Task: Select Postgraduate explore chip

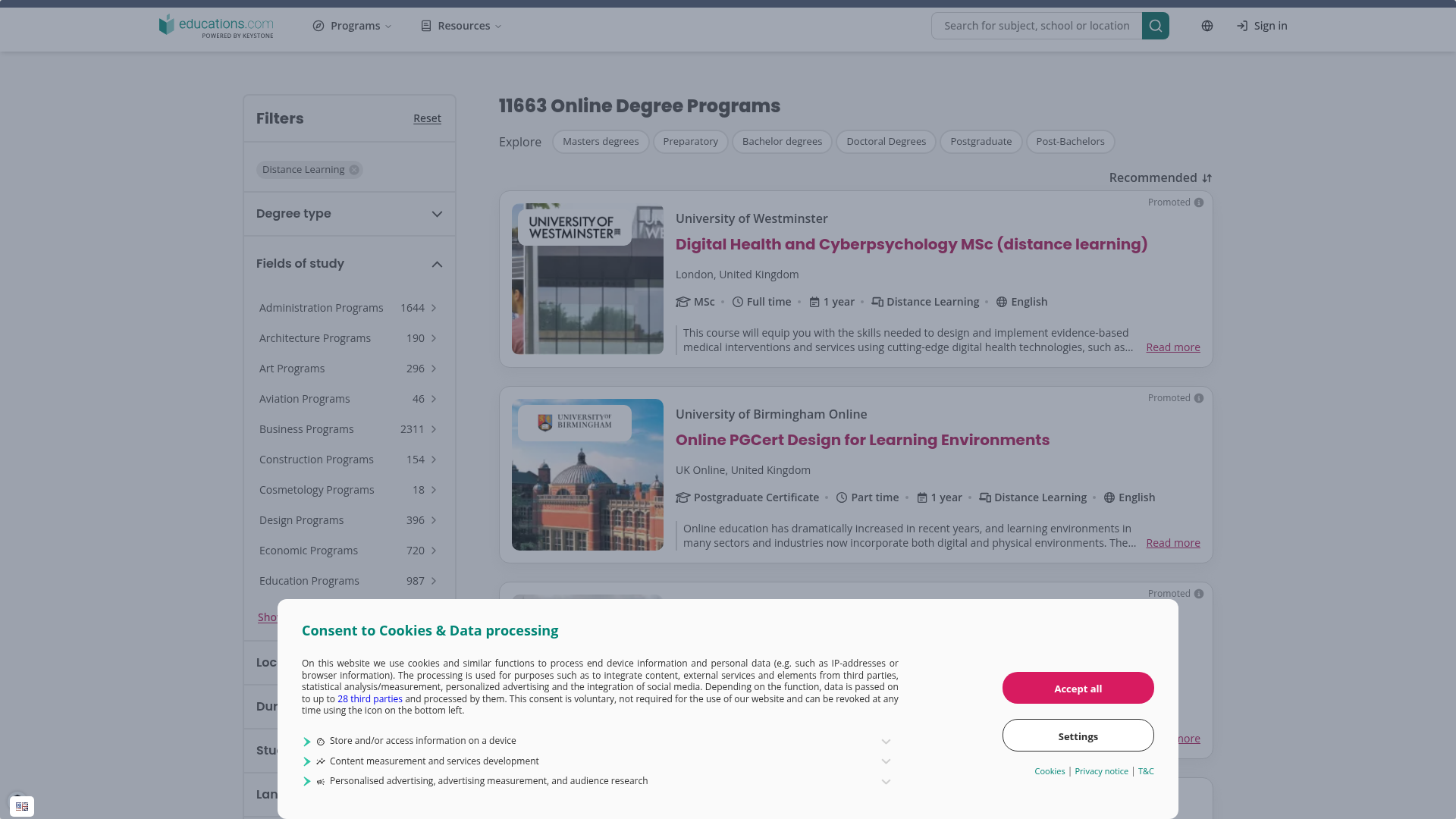Action: tap(981, 142)
